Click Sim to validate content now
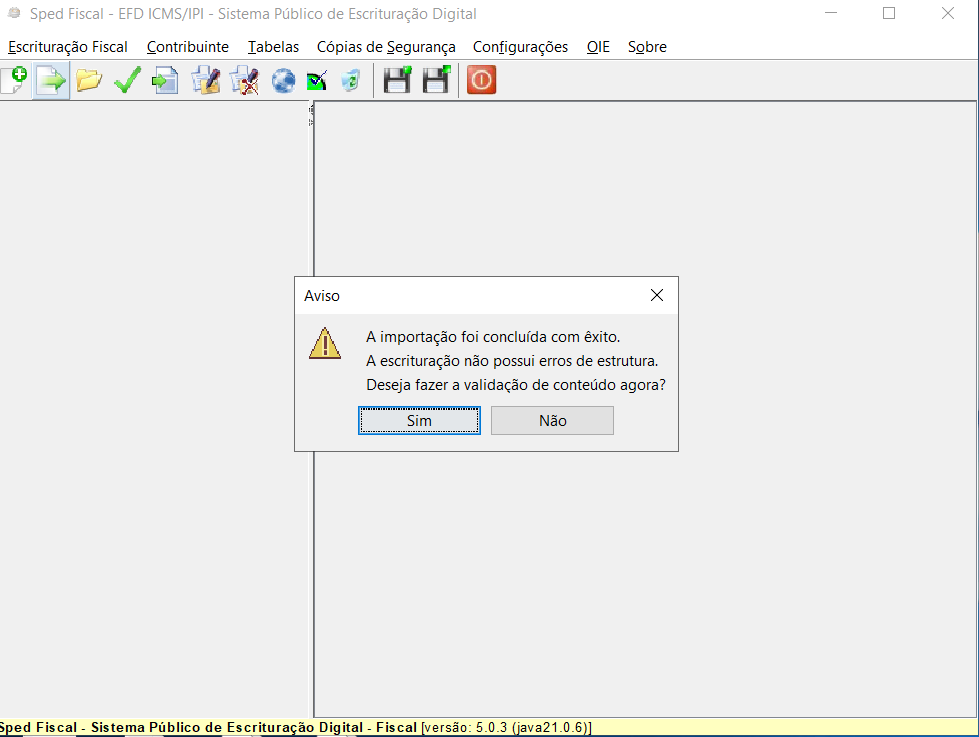The width and height of the screenshot is (979, 737). 419,420
